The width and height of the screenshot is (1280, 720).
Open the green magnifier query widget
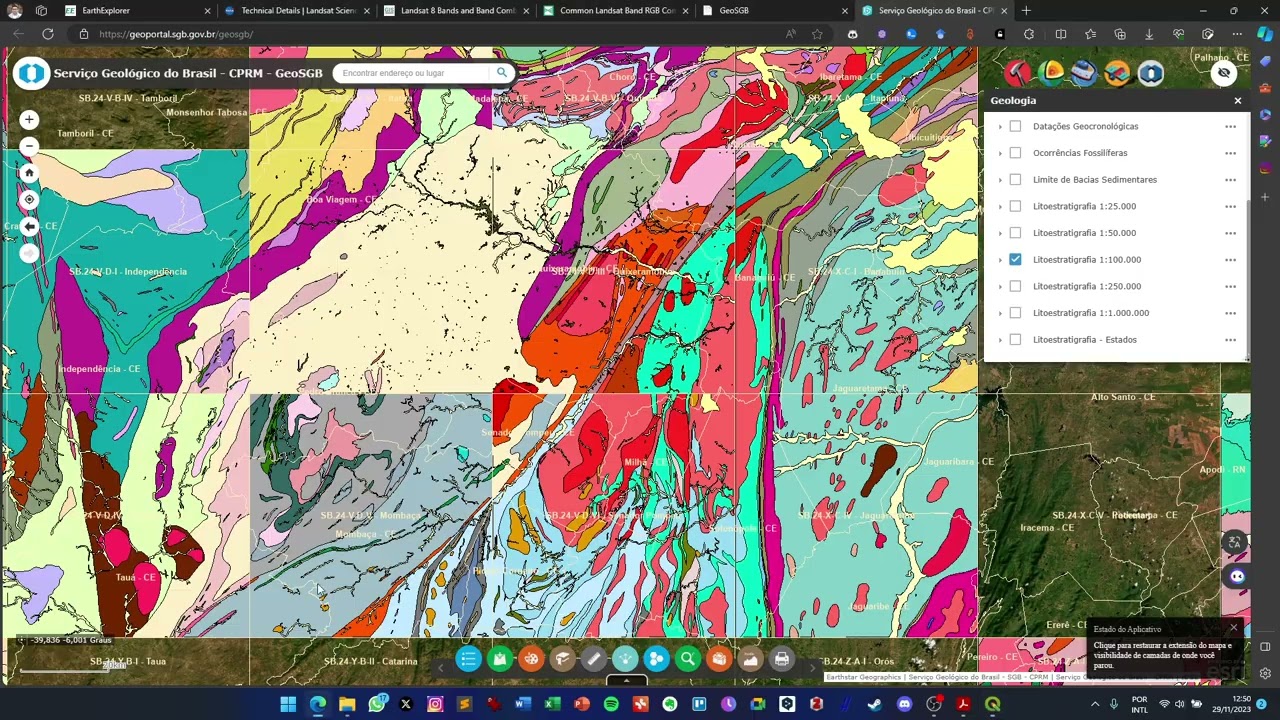(687, 658)
